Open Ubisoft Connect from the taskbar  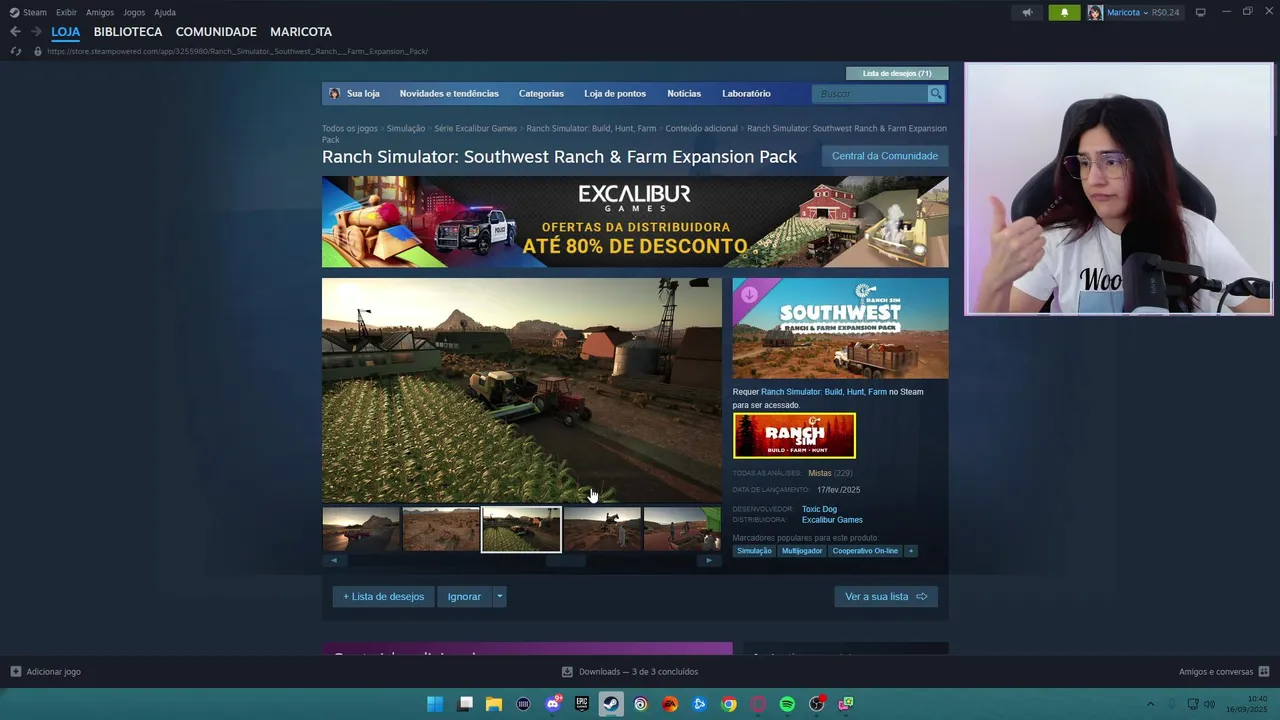(x=641, y=704)
